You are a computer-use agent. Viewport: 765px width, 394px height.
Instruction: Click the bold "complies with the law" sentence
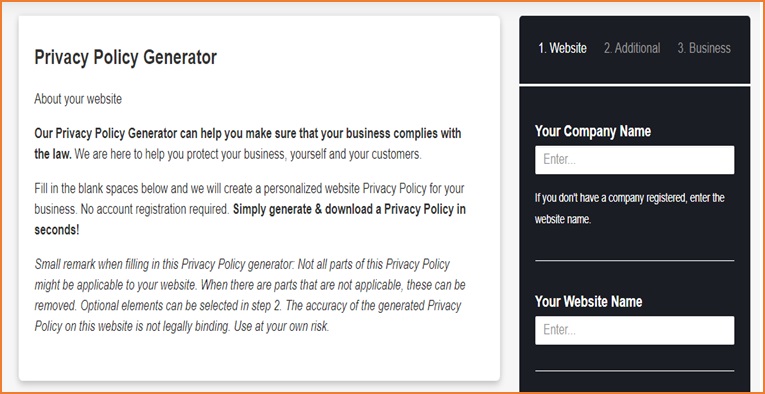click(247, 143)
